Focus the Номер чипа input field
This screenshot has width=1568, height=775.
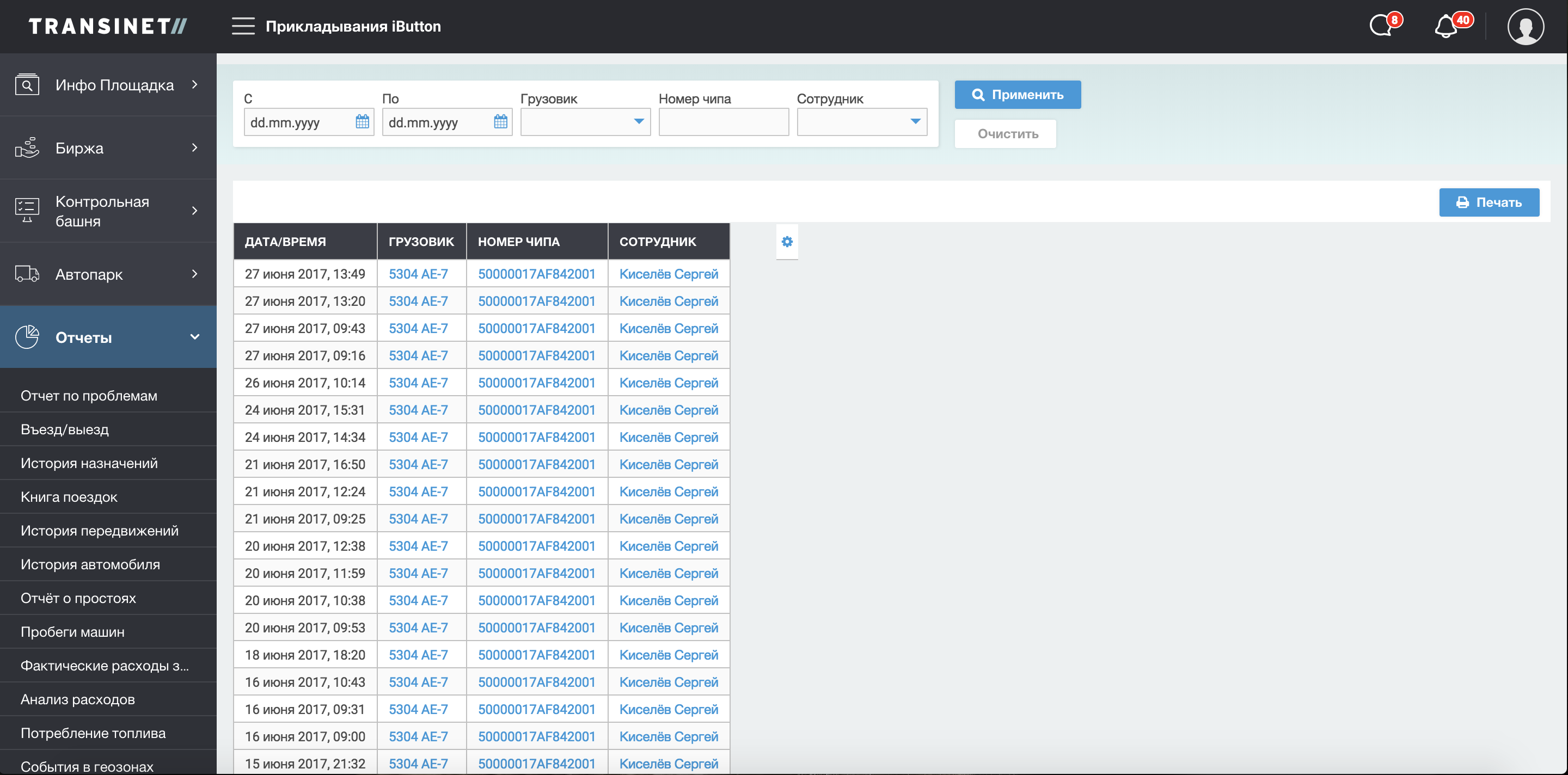tap(723, 122)
